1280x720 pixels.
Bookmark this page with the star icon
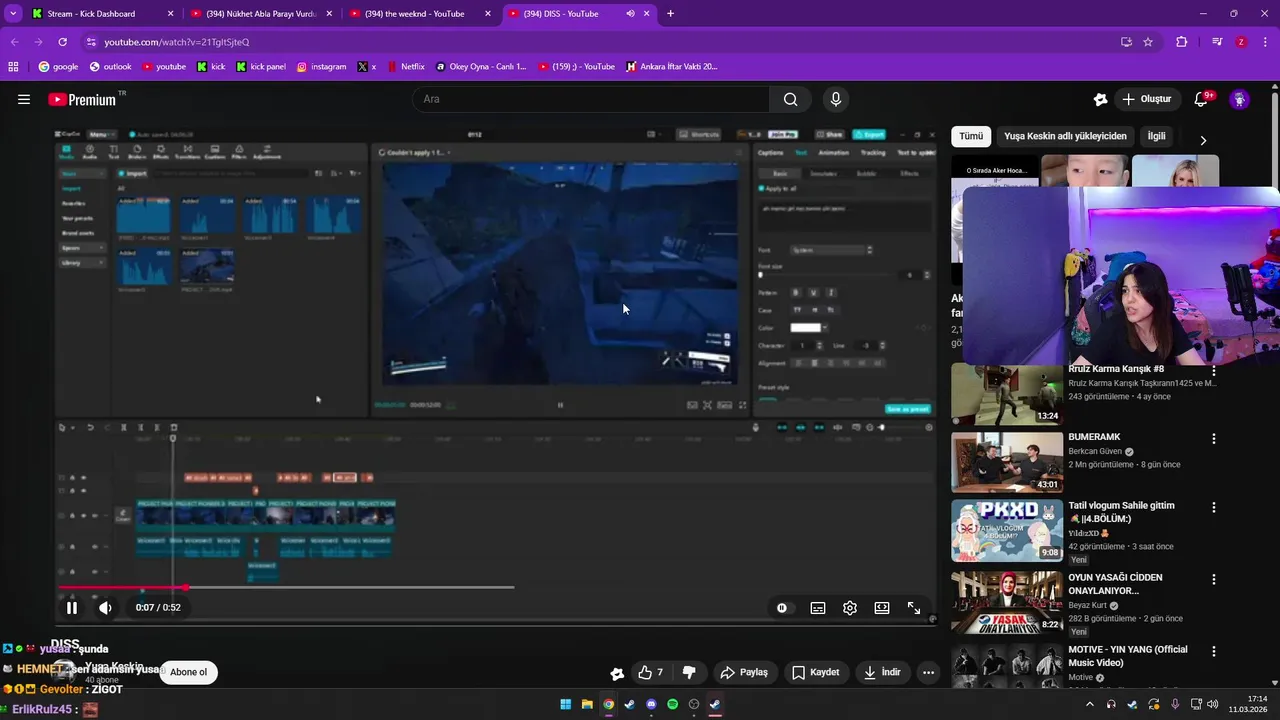coord(1148,42)
